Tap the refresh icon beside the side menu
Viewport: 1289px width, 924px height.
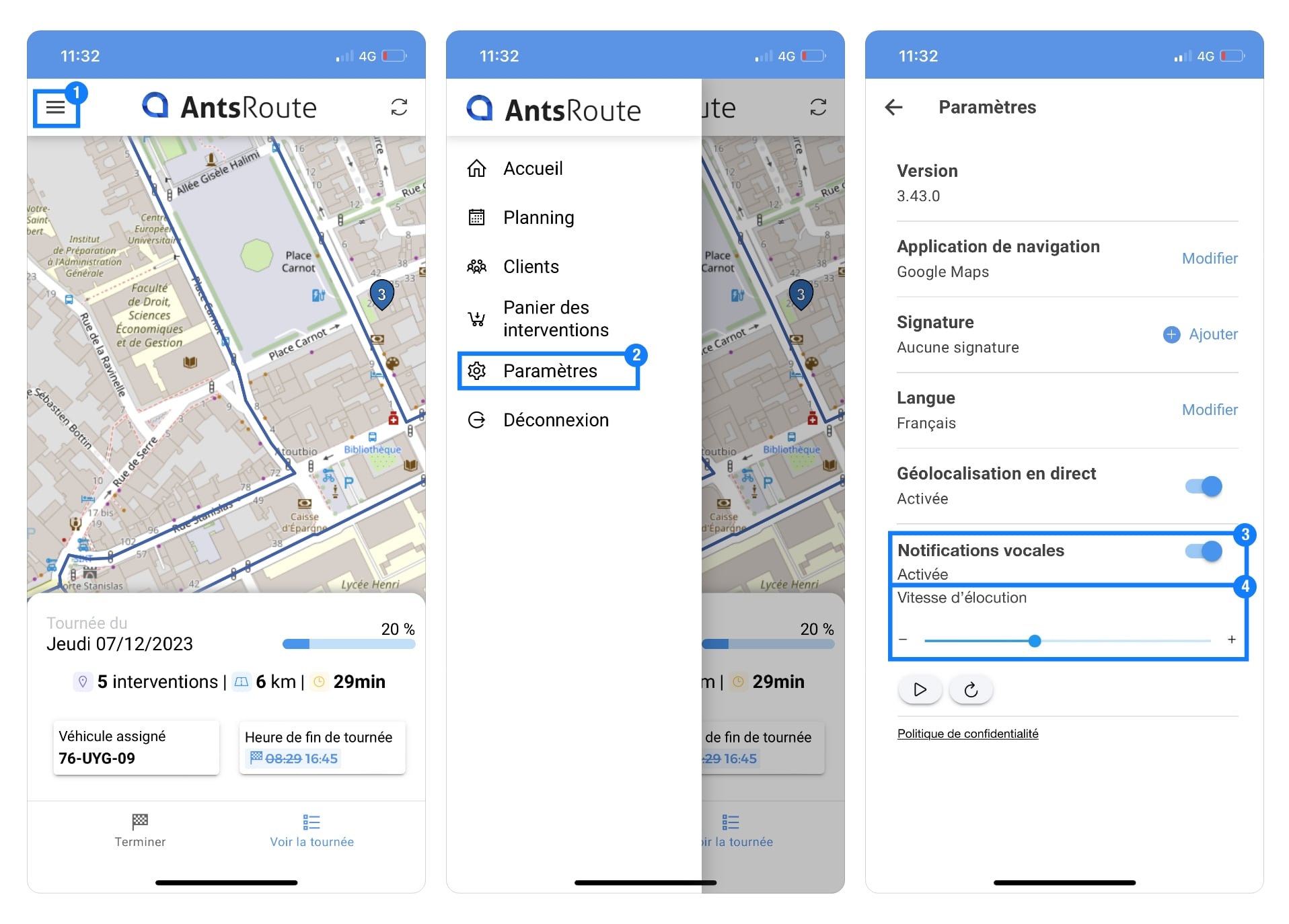[818, 107]
